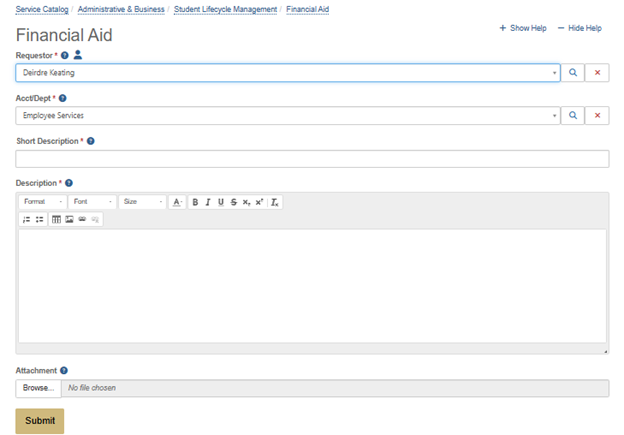Screen dimensions: 624x435
Task: Go to Service Catalog breadcrumb
Action: click(x=42, y=9)
